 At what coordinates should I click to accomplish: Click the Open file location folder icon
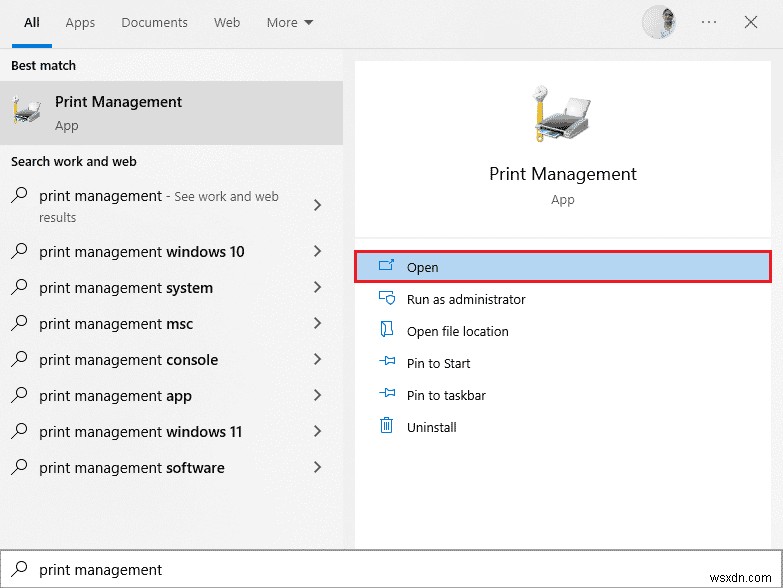387,331
